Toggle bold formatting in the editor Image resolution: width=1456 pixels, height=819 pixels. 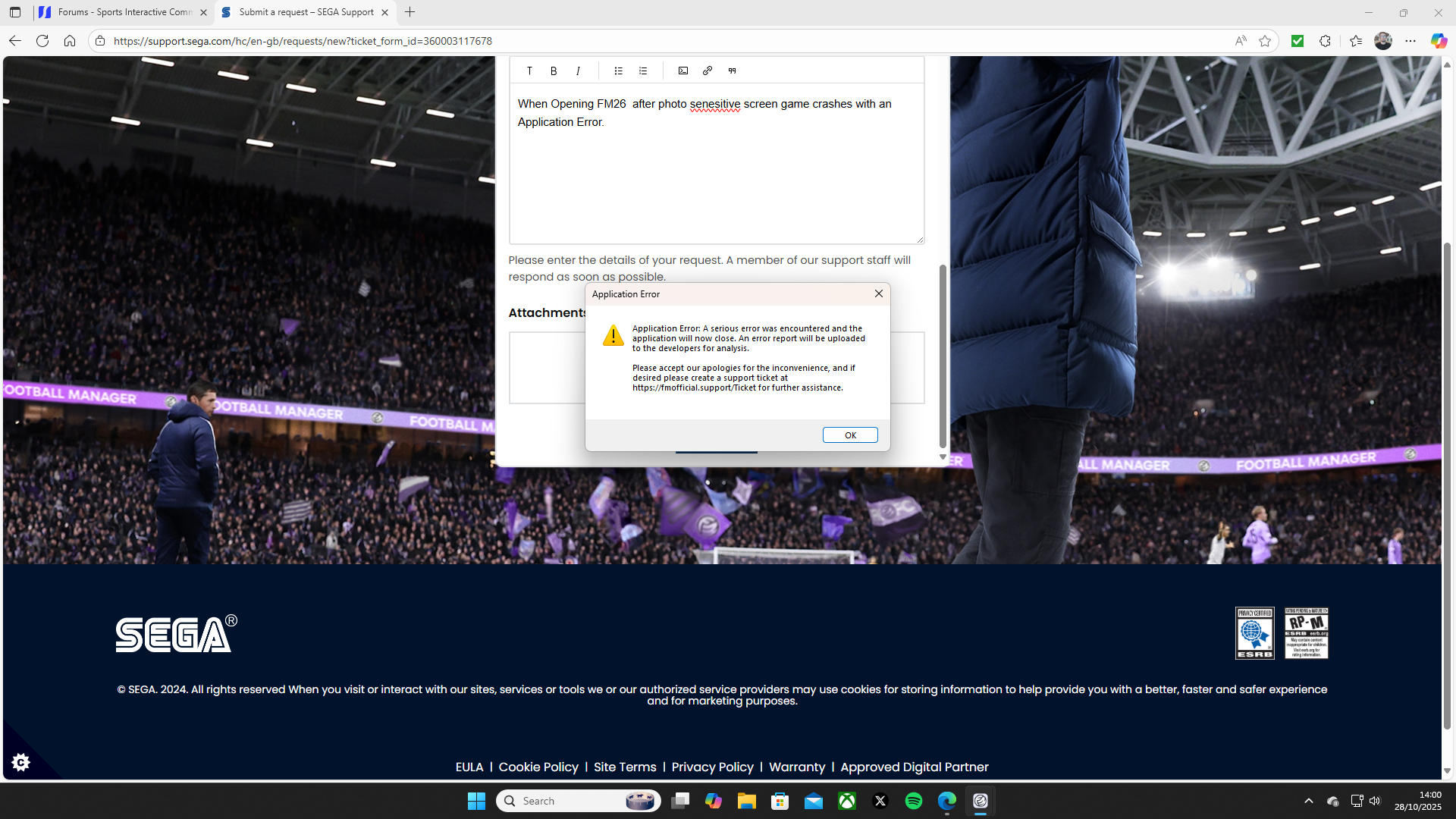click(554, 71)
